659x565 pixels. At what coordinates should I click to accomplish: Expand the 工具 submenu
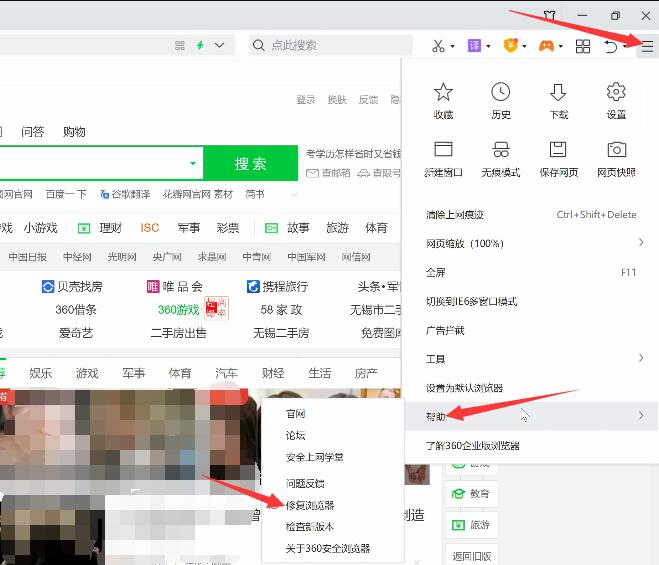(641, 358)
